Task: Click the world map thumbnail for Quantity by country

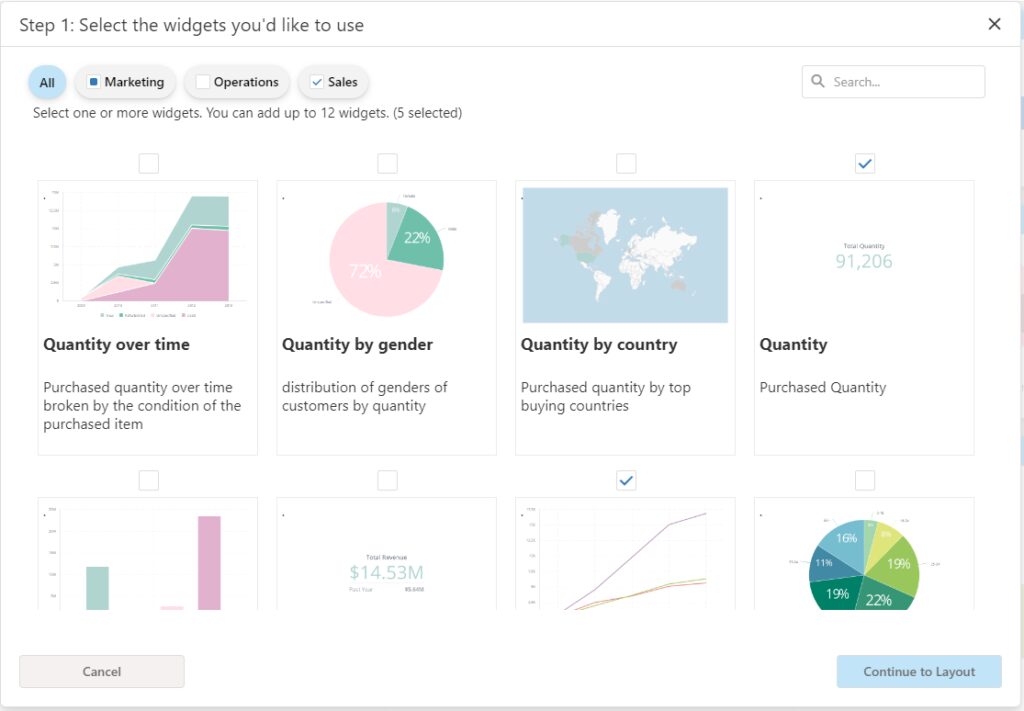Action: pos(626,253)
